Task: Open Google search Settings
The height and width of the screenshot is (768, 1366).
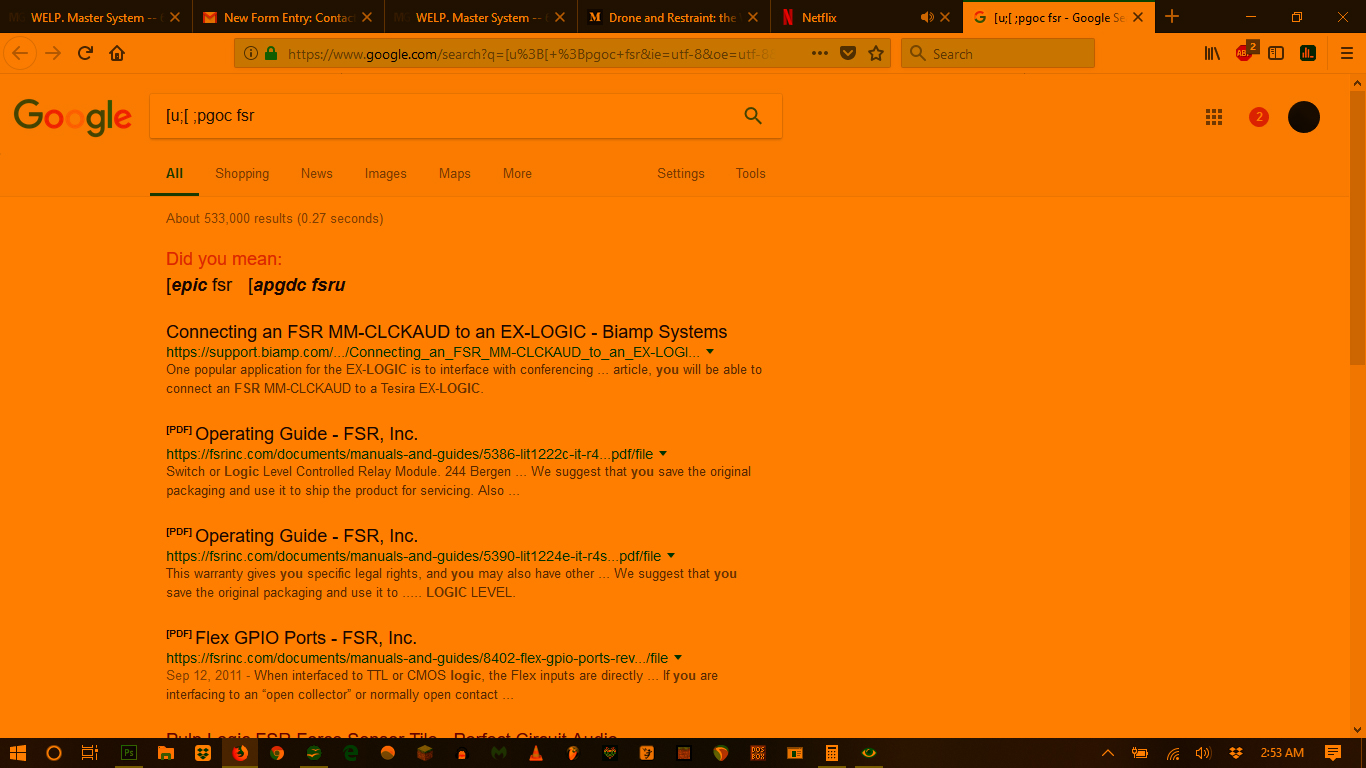Action: click(681, 173)
